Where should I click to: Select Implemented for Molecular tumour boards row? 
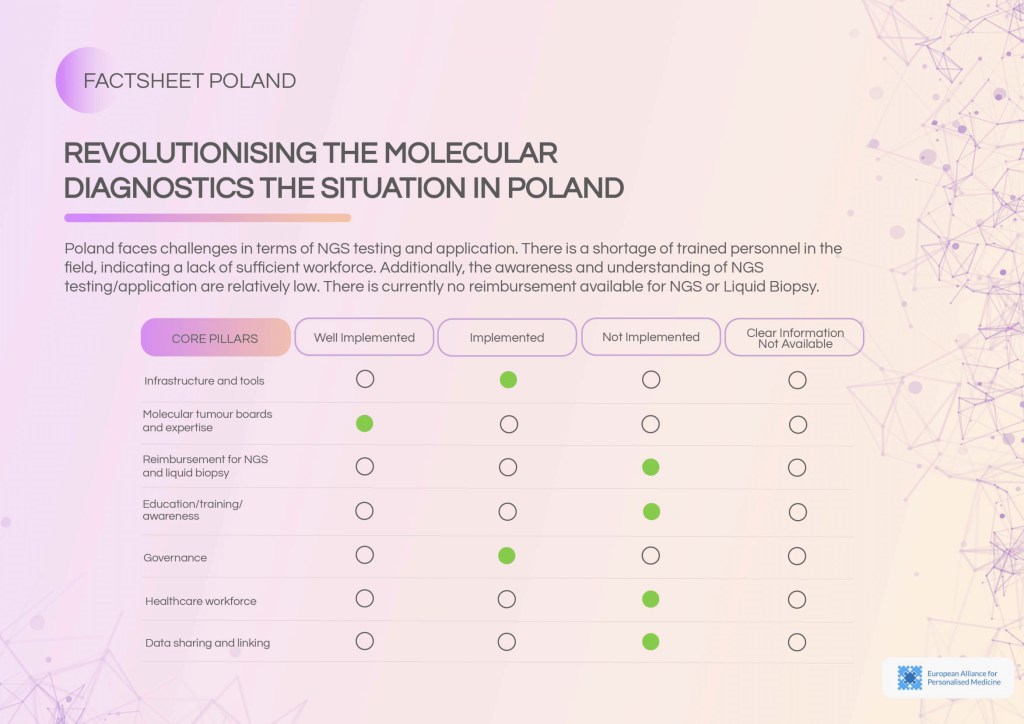509,424
